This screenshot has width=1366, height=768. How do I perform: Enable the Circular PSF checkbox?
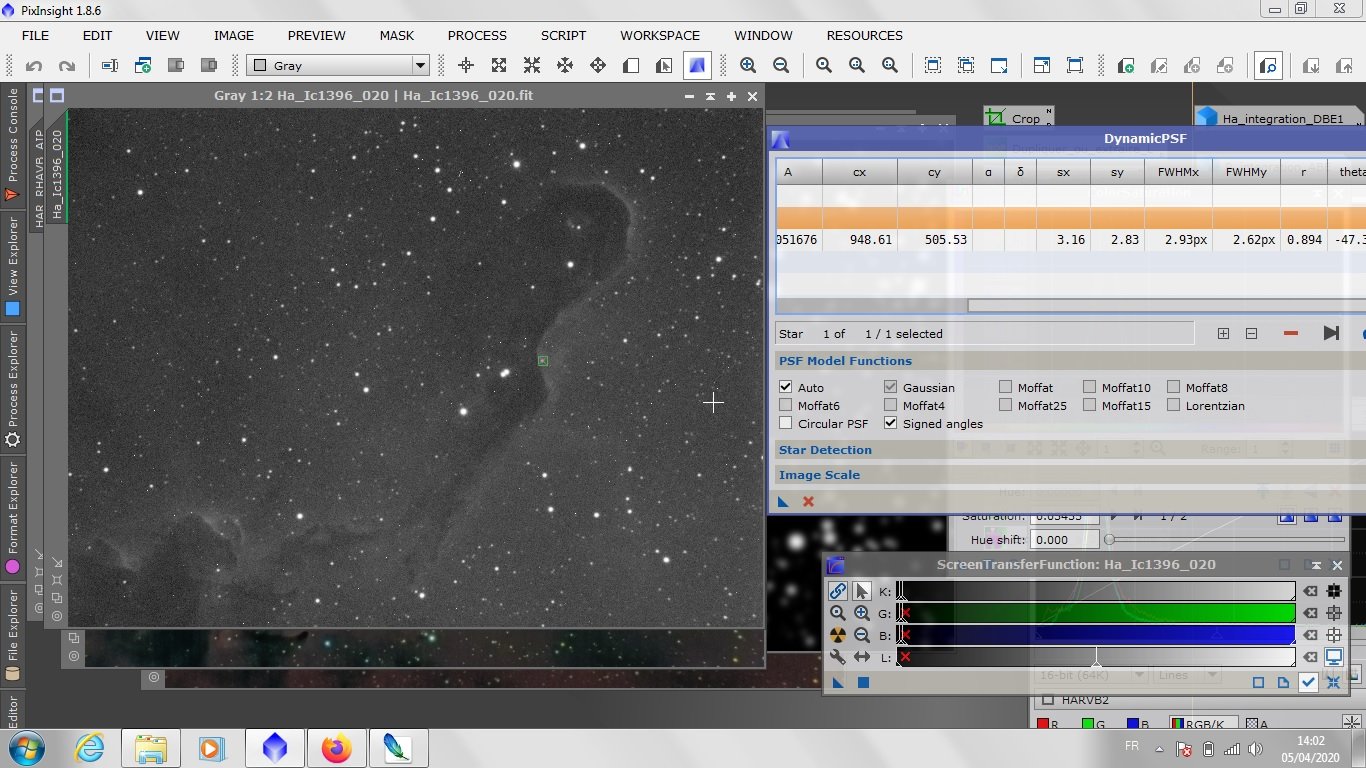click(x=786, y=424)
